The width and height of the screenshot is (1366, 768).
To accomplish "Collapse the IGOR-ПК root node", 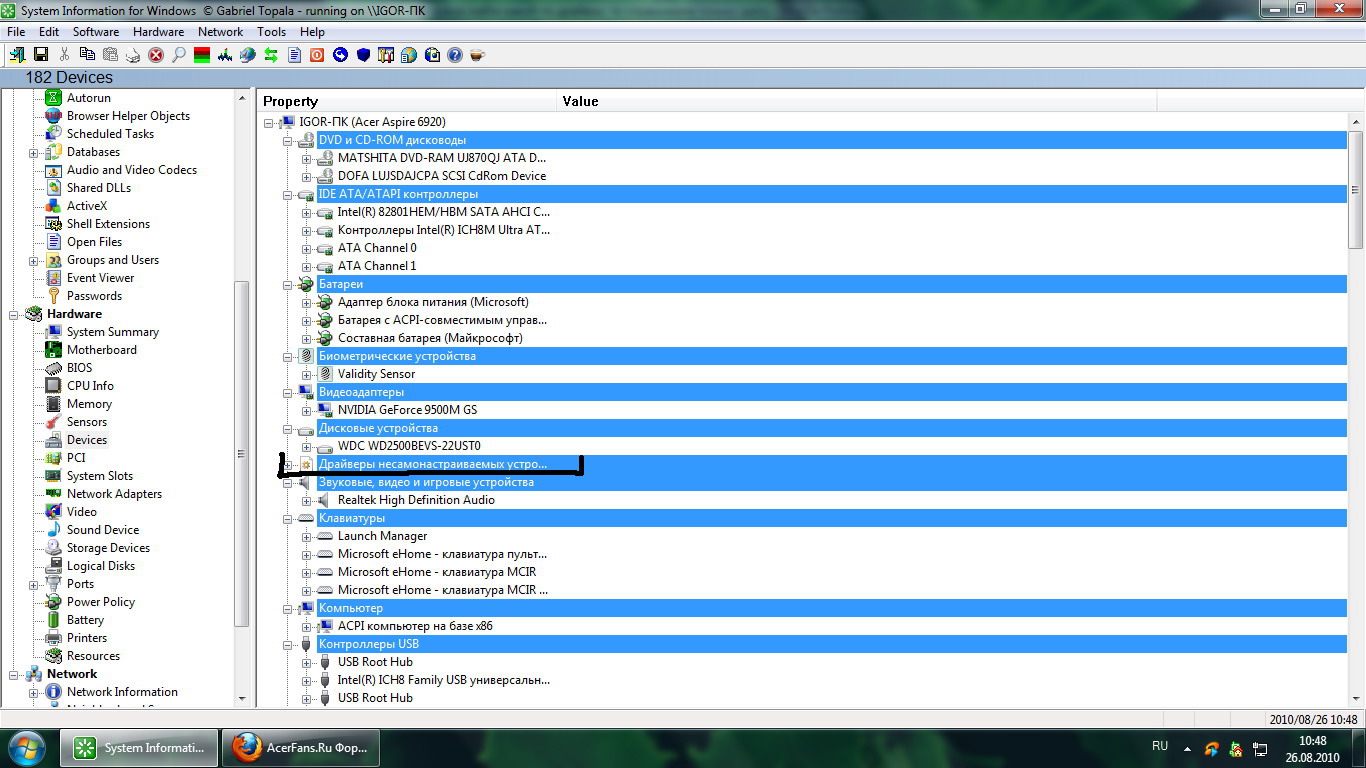I will click(x=269, y=123).
